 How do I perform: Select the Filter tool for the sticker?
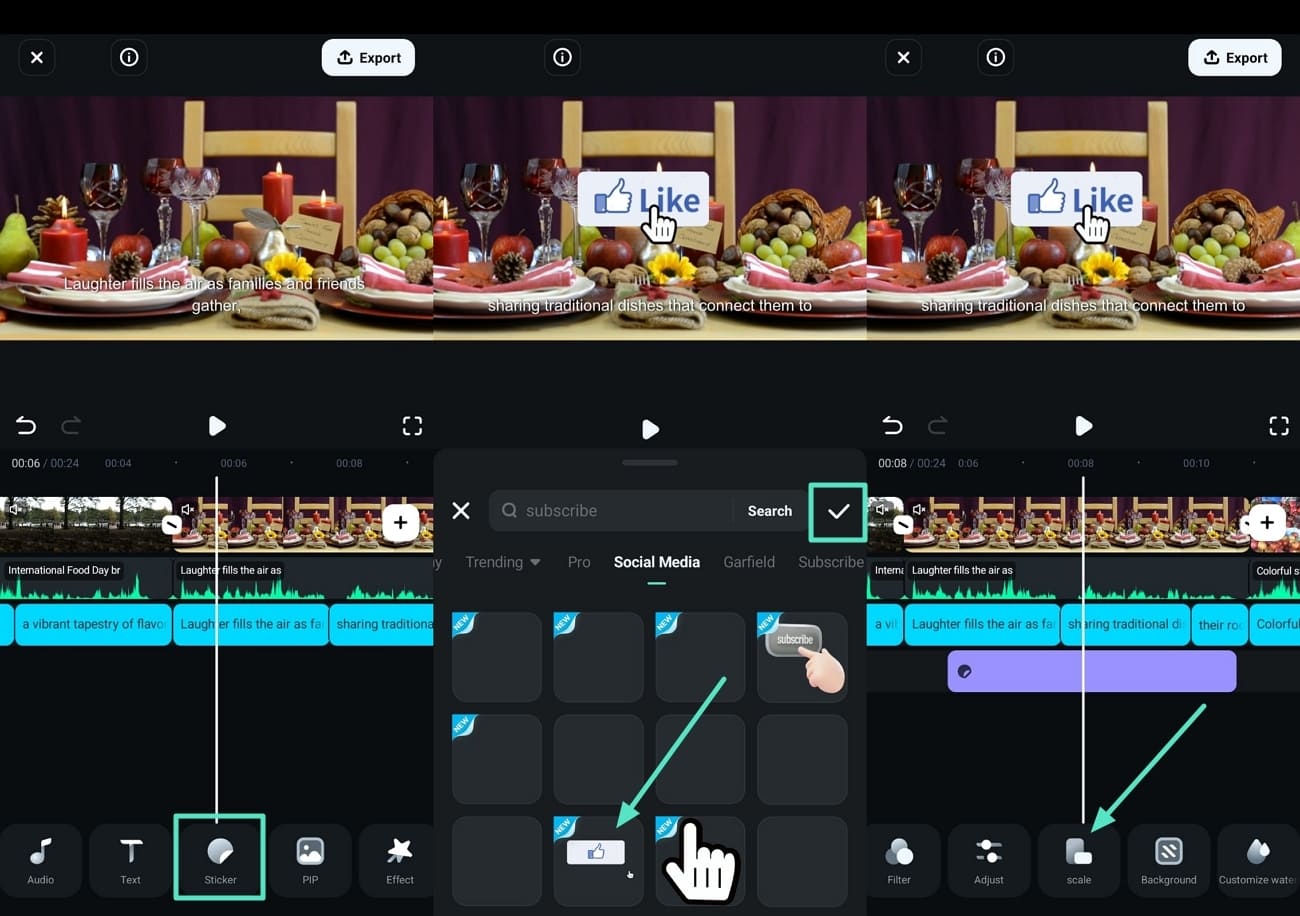[x=899, y=861]
